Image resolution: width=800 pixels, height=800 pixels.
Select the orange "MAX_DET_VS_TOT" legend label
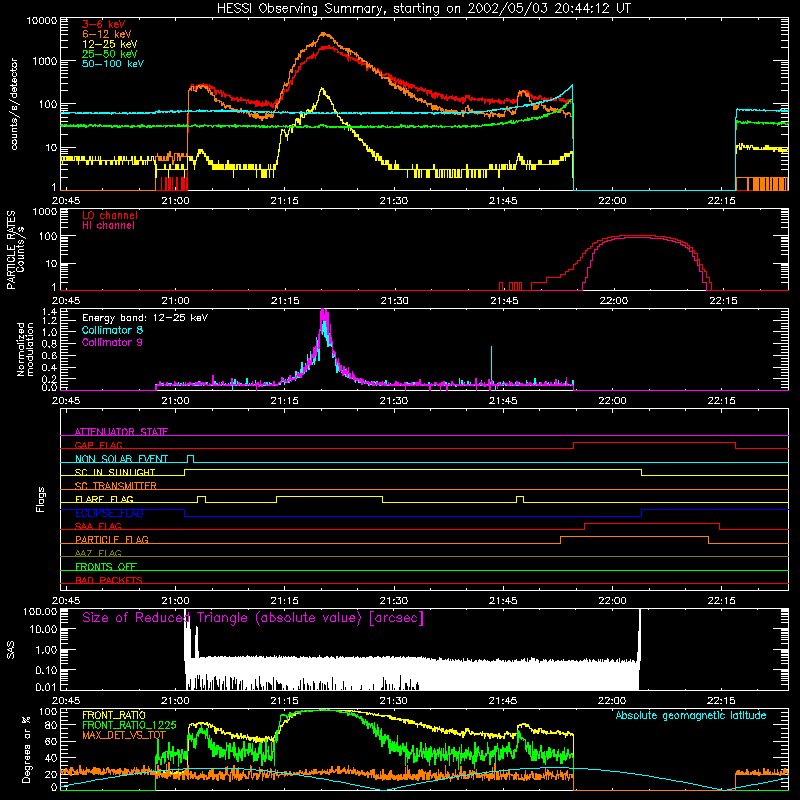(x=124, y=735)
